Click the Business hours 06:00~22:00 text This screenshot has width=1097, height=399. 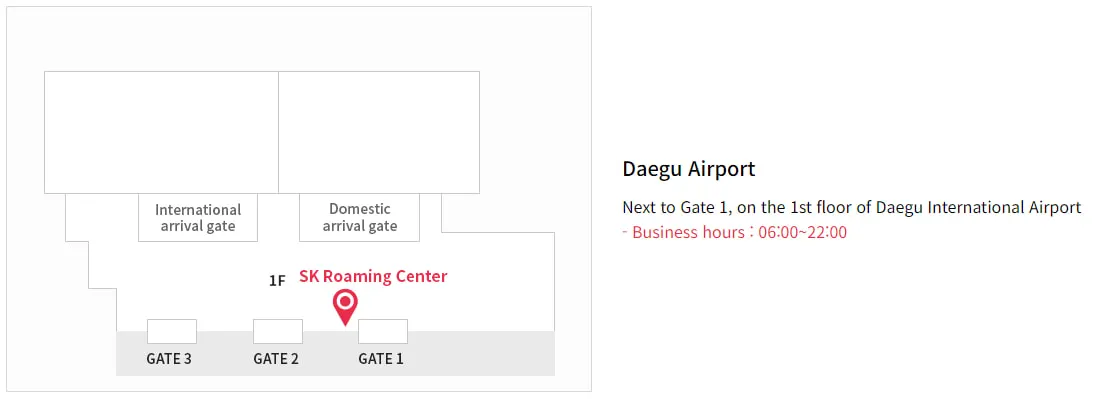click(735, 232)
